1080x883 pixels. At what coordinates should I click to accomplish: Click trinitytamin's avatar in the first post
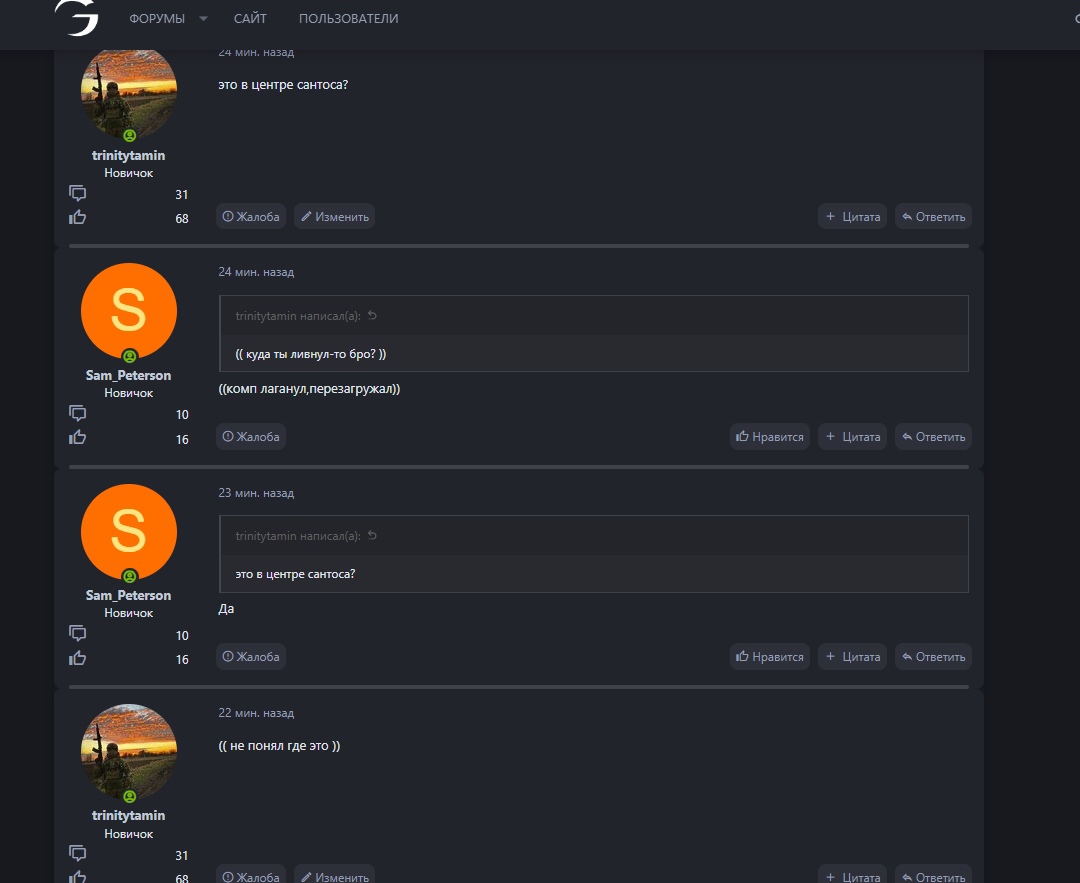click(x=129, y=94)
